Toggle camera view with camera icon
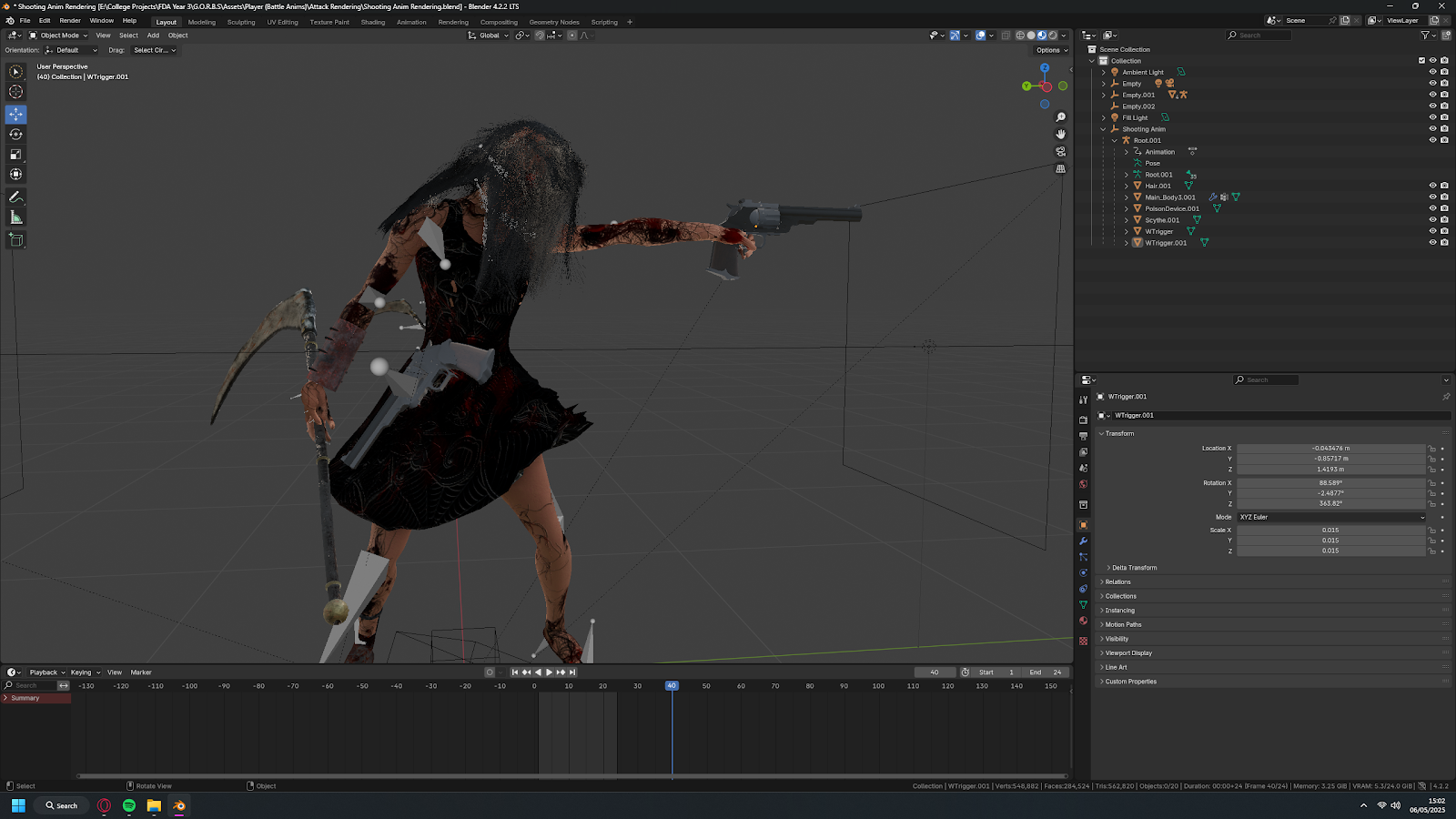The image size is (1456, 819). [1060, 152]
